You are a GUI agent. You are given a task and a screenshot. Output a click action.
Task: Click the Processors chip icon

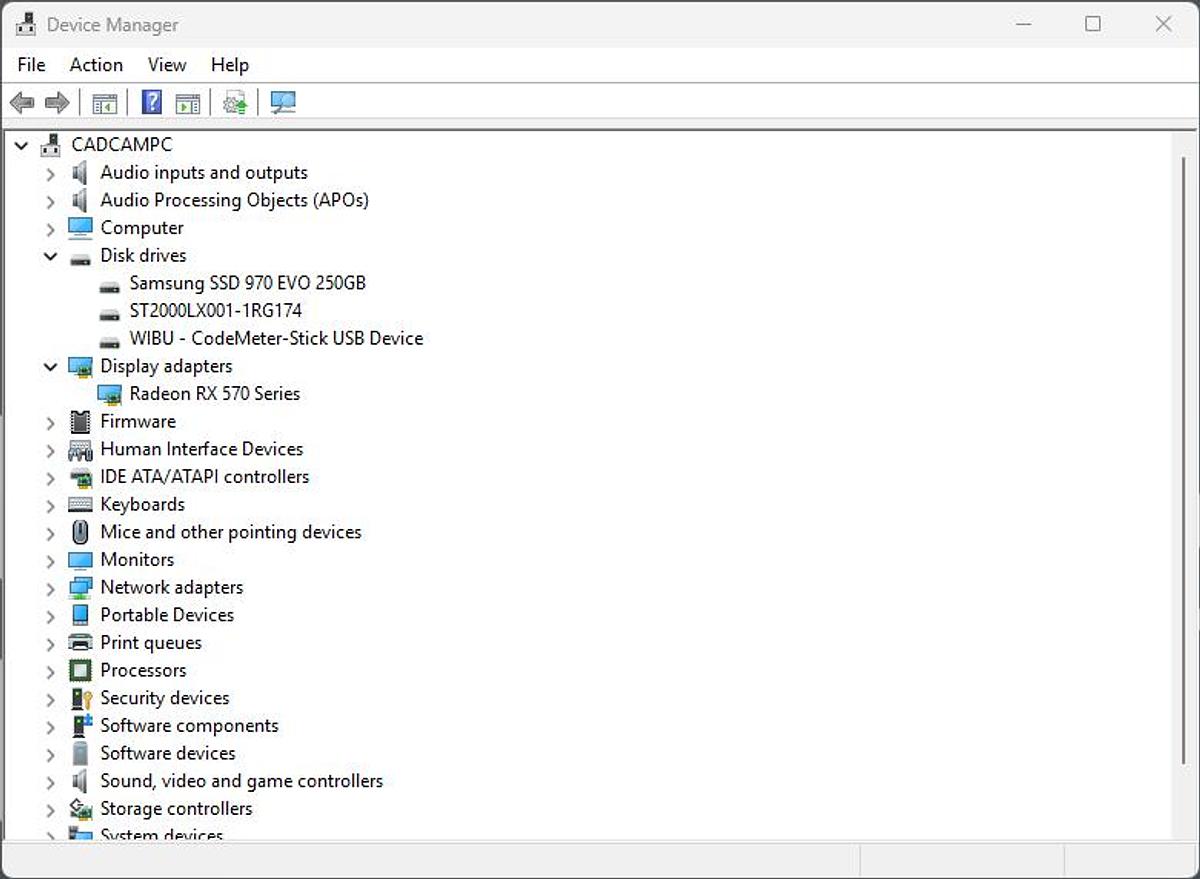80,671
